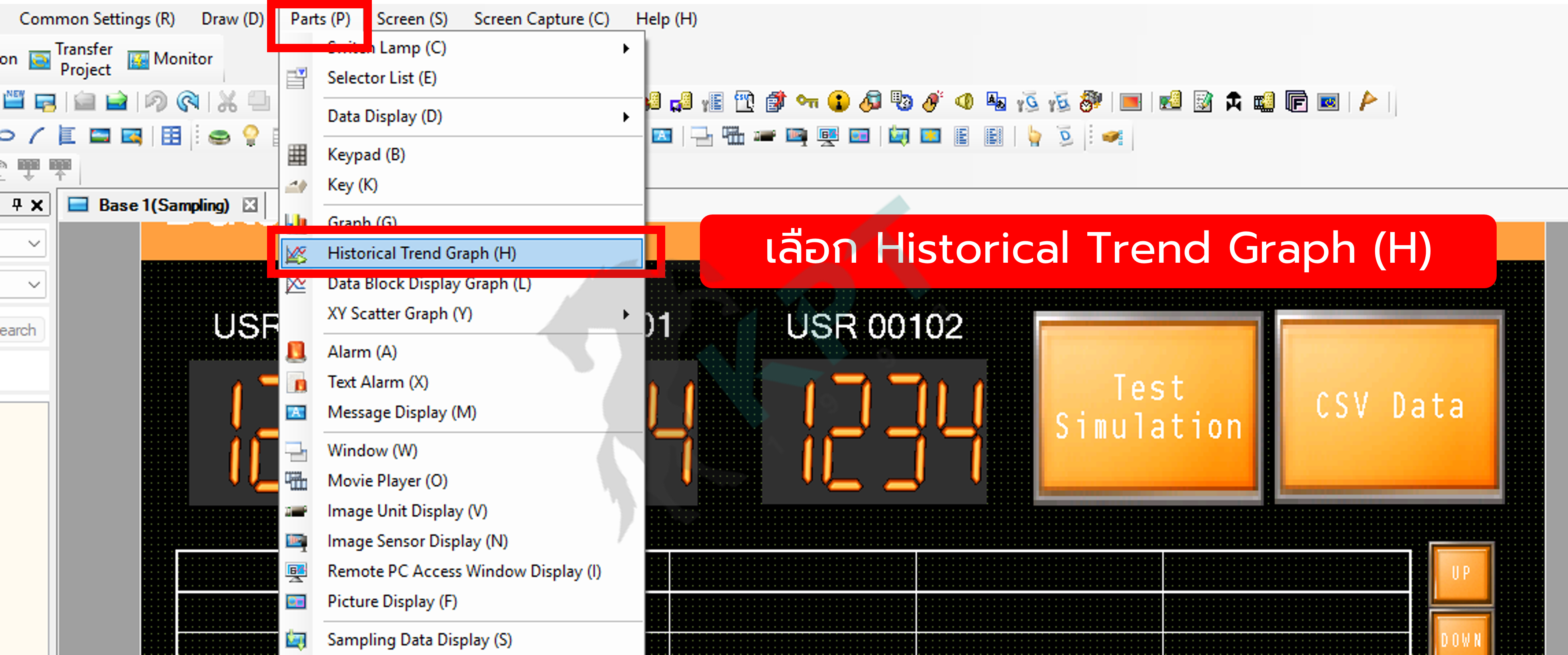1568x655 pixels.
Task: Click the Monitor toolbar button
Action: [171, 59]
